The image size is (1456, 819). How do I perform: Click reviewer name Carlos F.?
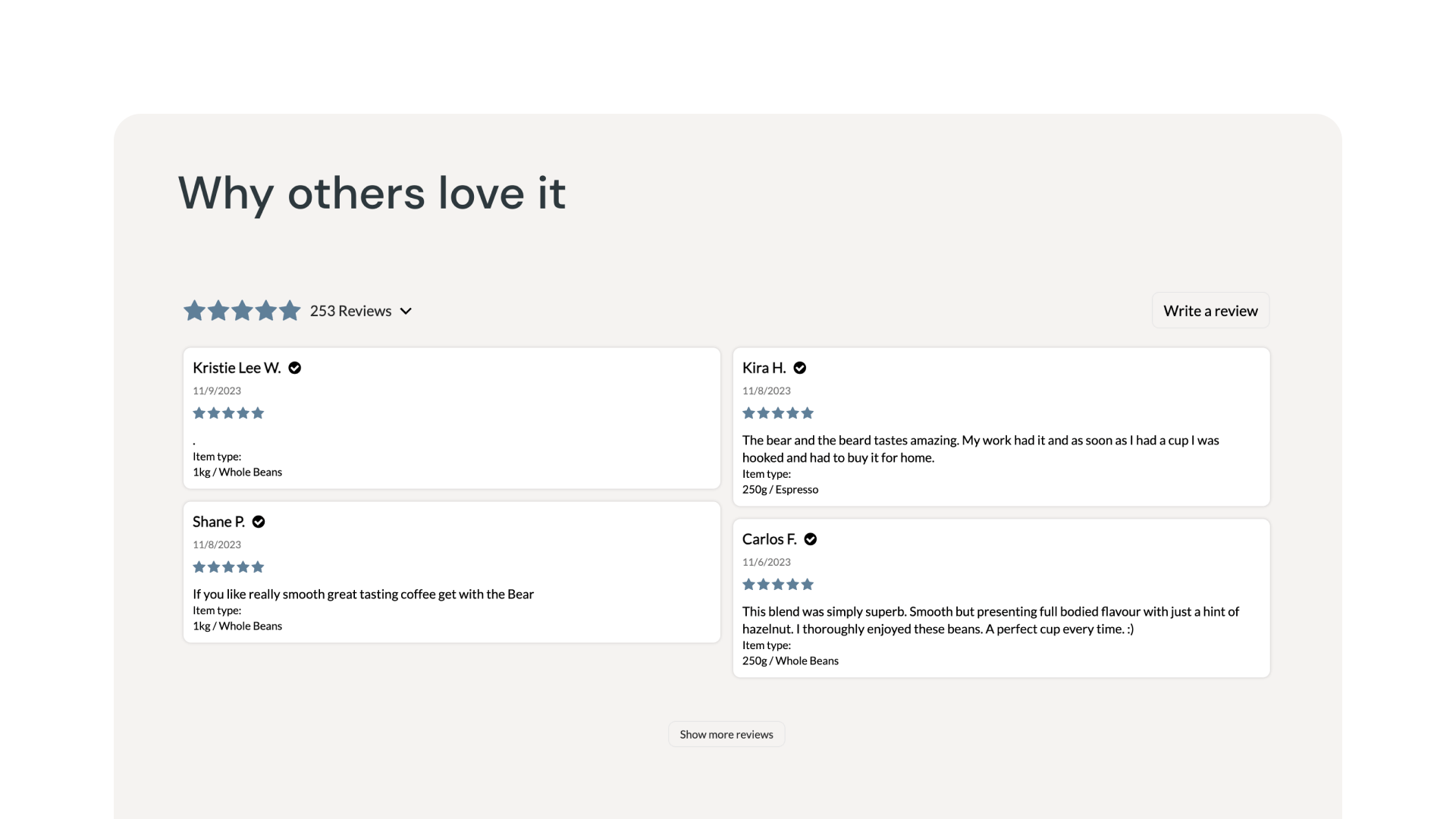point(769,539)
